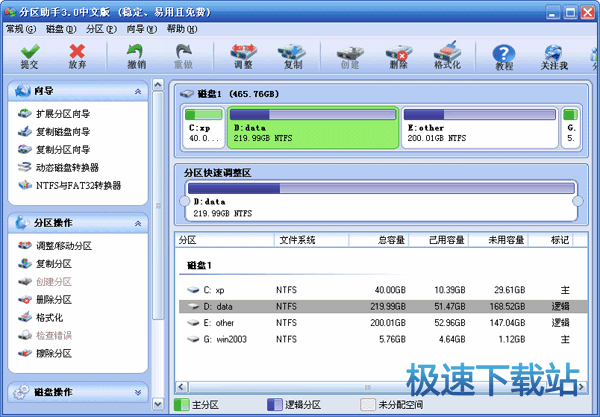Screen dimensions: 600x417
Task: Click the partition list horizontal scroll left arrow
Action: (182, 387)
